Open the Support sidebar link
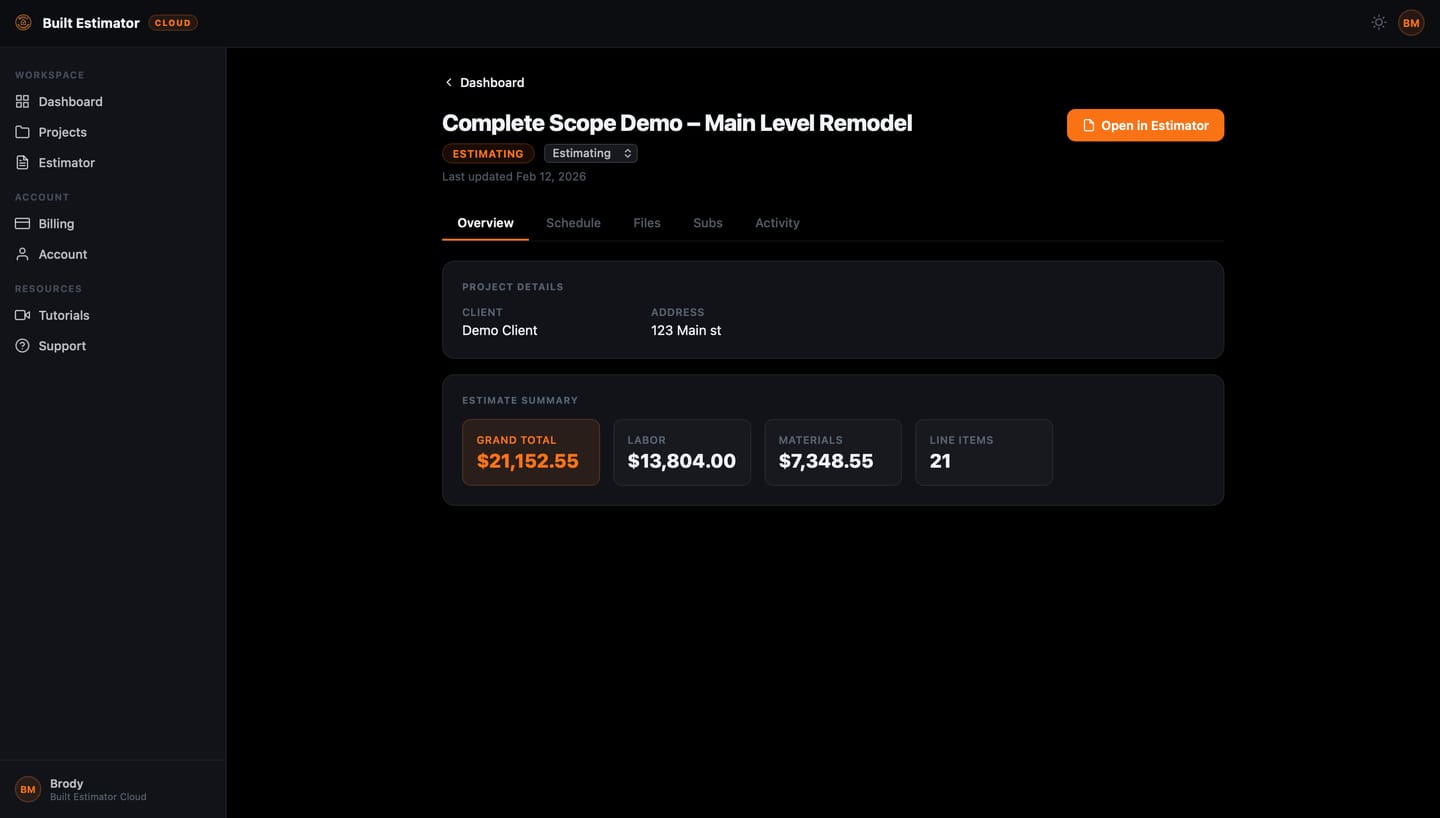Image resolution: width=1440 pixels, height=818 pixels. (x=113, y=346)
